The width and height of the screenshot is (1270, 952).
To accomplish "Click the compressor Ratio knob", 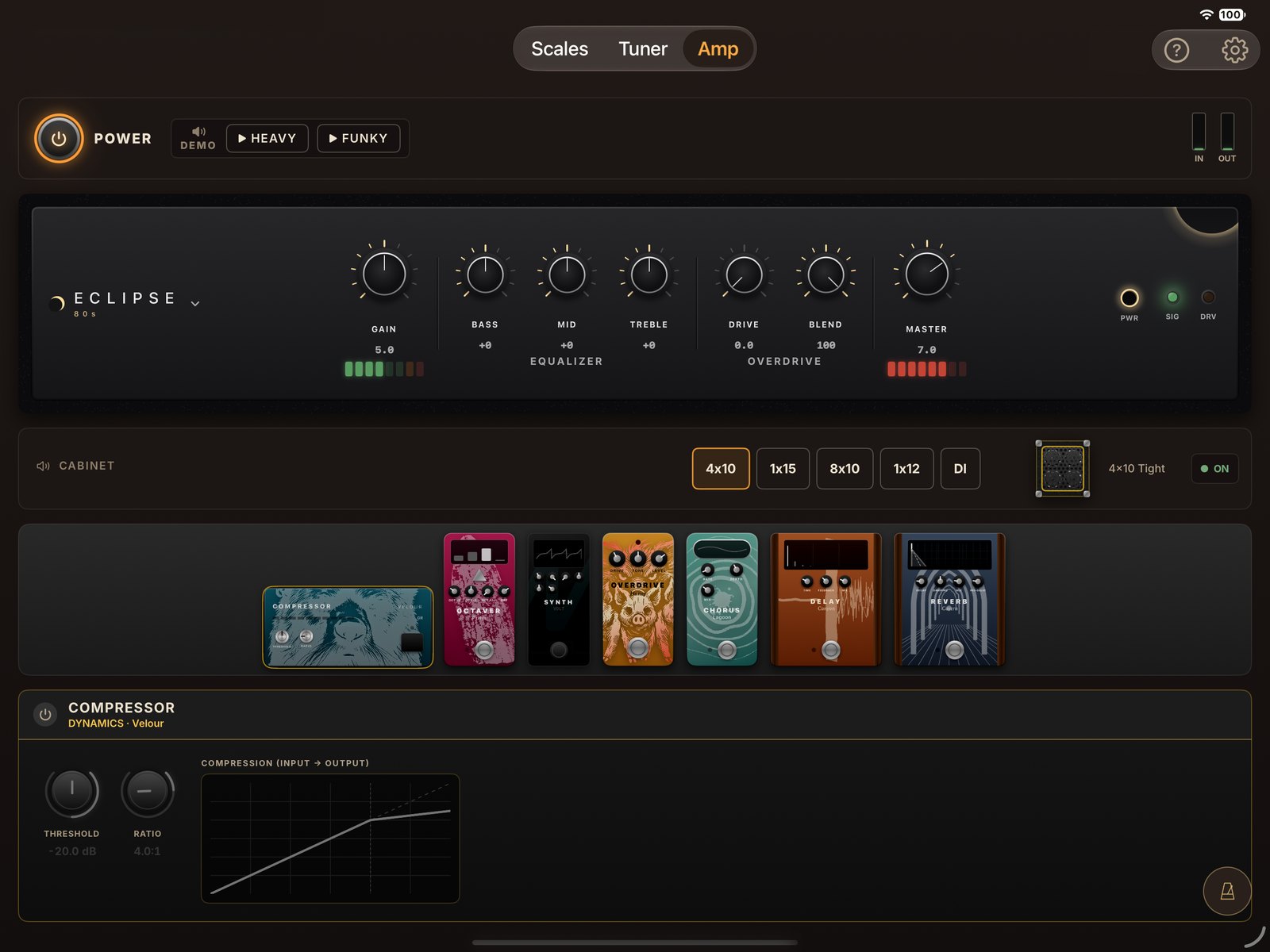I will coord(147,791).
